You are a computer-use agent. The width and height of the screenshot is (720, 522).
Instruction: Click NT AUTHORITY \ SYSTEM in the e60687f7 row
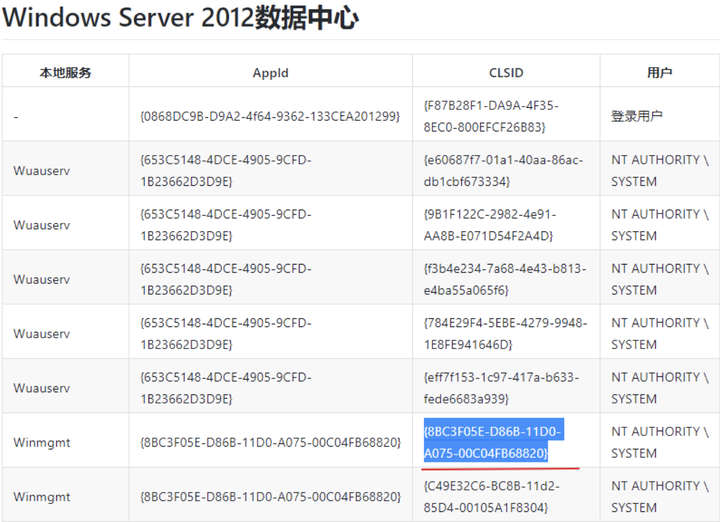(x=660, y=171)
